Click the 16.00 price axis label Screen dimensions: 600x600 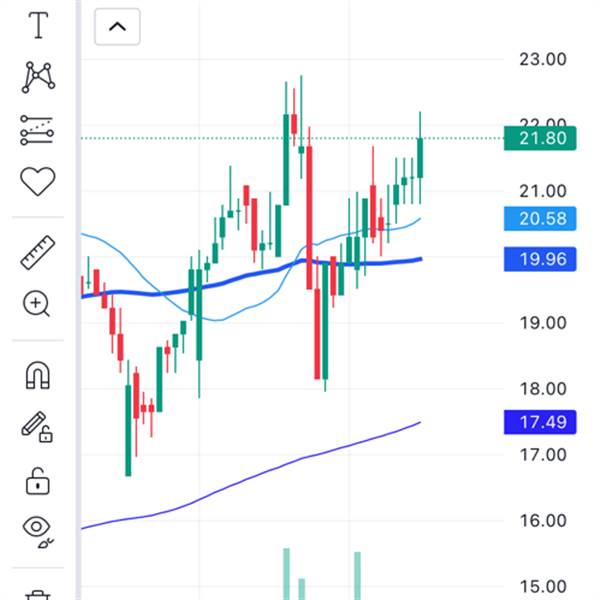[543, 521]
